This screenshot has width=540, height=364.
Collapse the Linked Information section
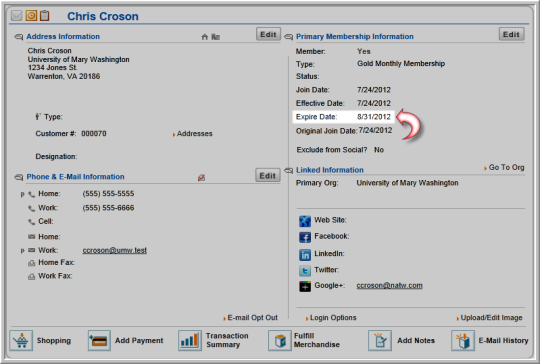click(289, 170)
